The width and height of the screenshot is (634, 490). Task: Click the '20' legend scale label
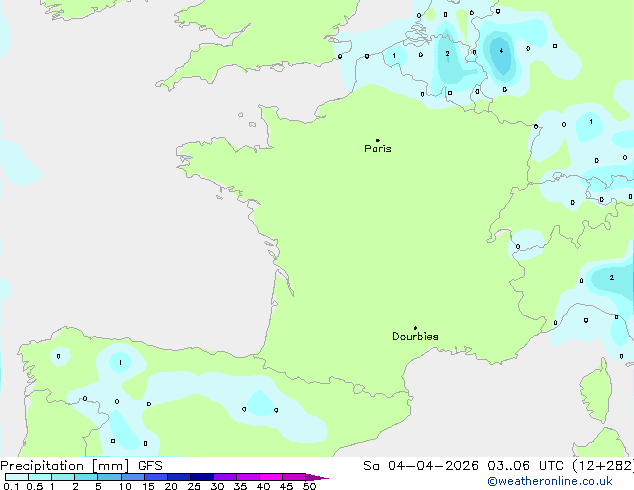click(x=171, y=486)
